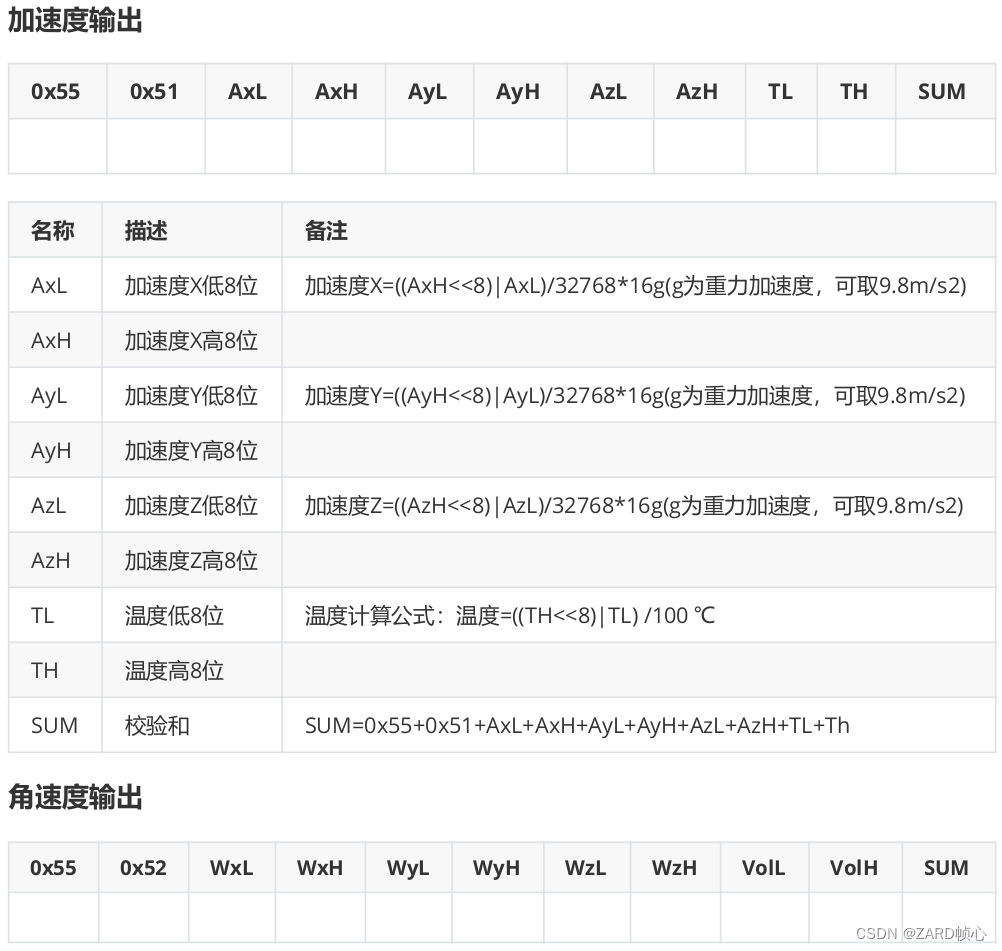Image resolution: width=1002 pixels, height=951 pixels.
Task: Click the AzL column header cell
Action: coord(610,91)
